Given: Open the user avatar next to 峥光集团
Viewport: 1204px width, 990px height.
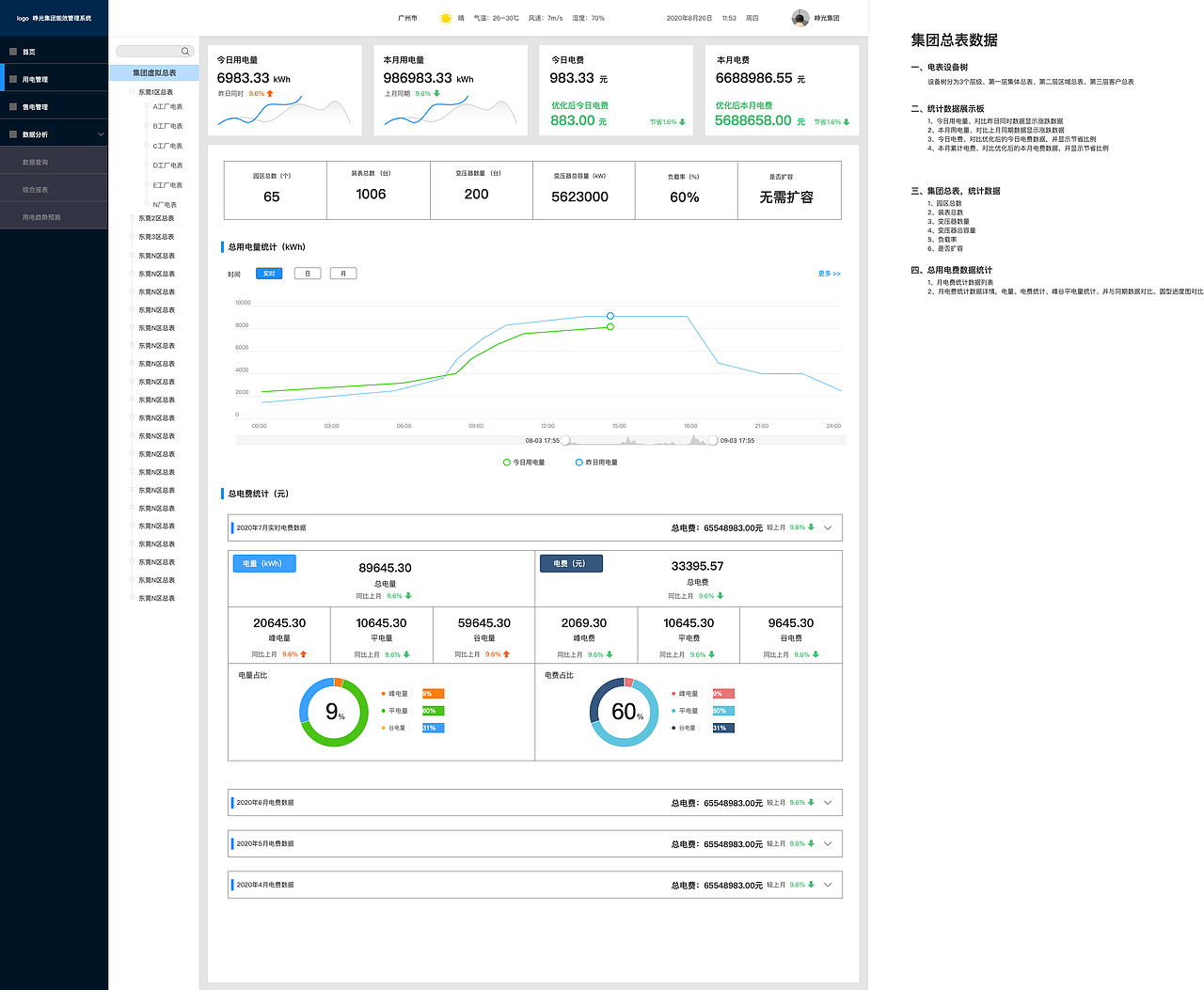Looking at the screenshot, I should click(800, 18).
